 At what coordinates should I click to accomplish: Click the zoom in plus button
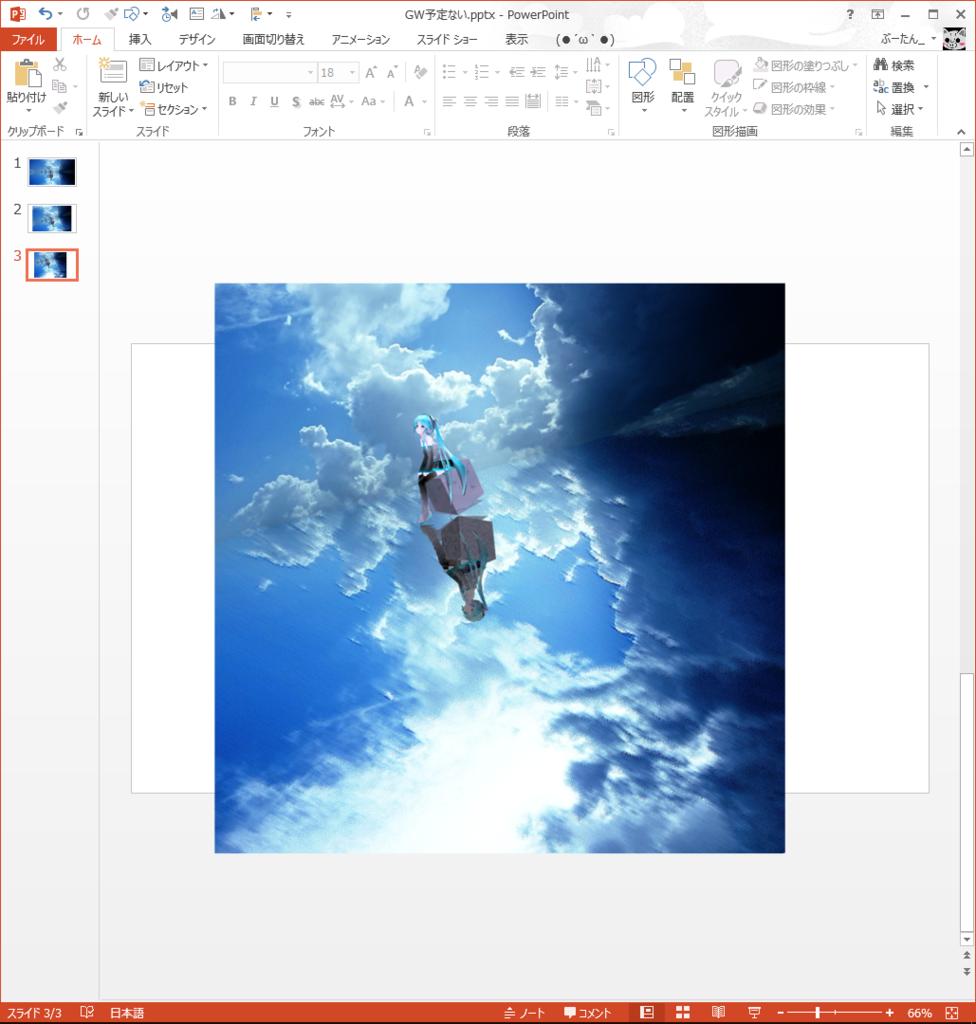pos(890,1012)
